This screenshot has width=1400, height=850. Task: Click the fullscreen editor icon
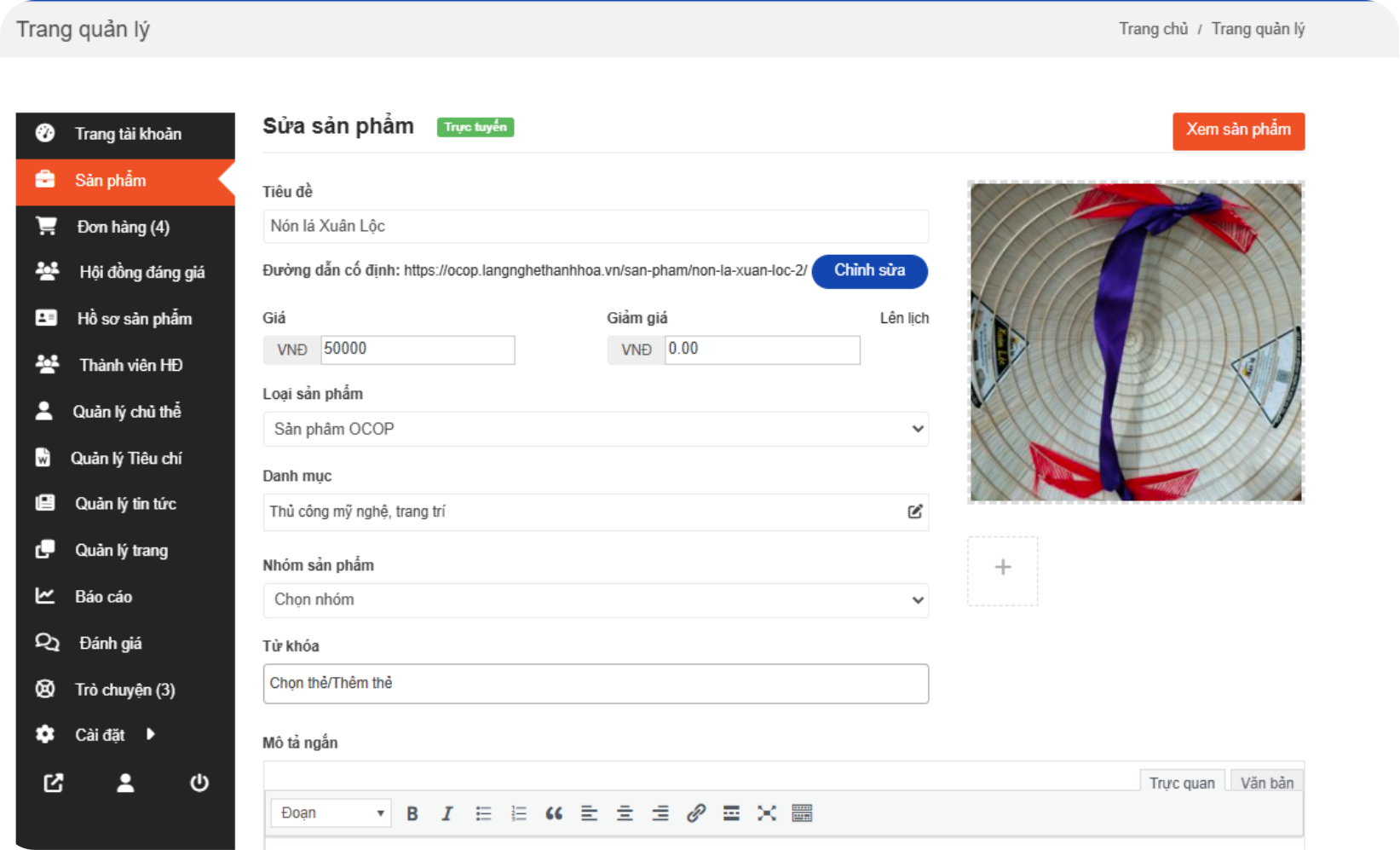pyautogui.click(x=766, y=813)
